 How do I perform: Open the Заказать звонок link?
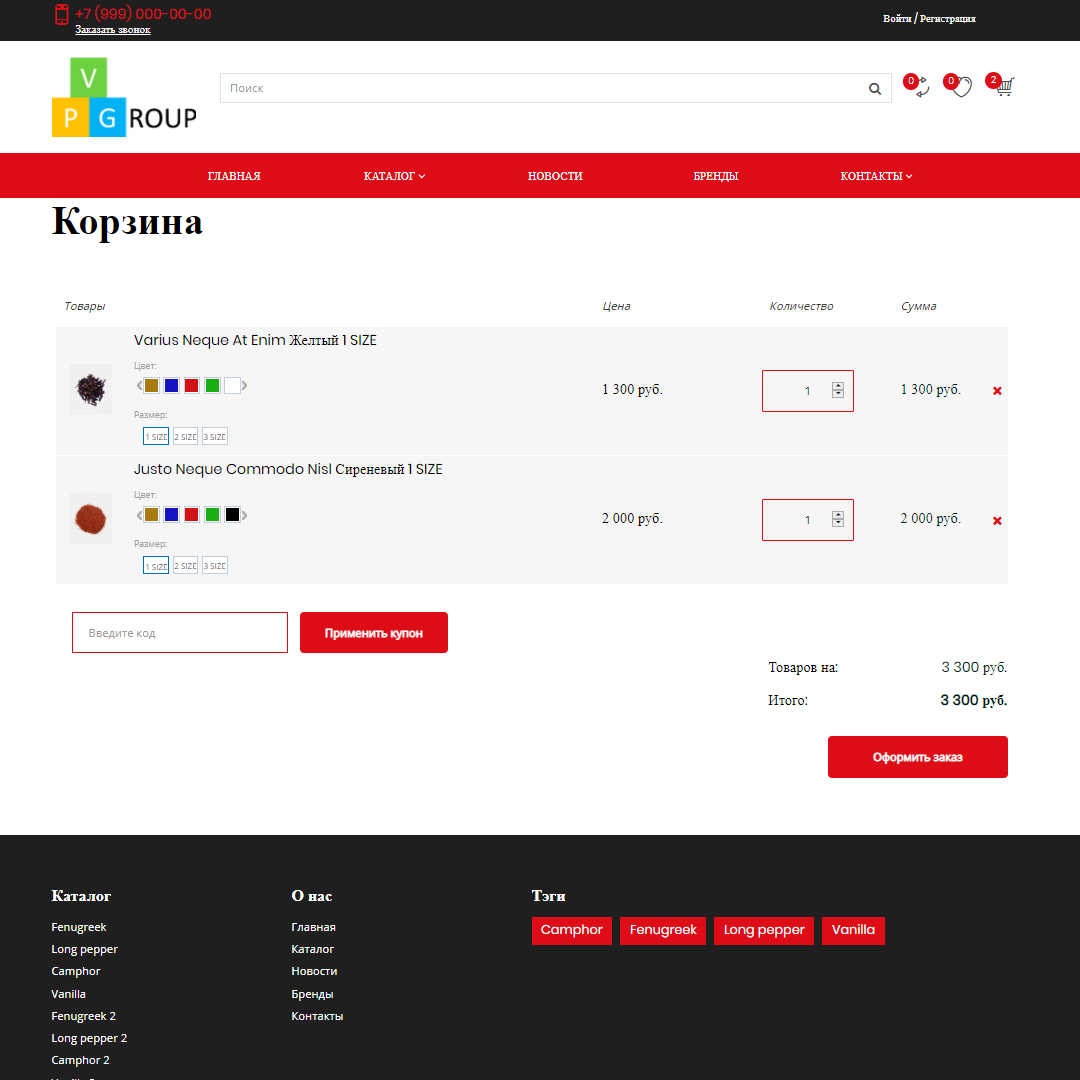click(112, 30)
